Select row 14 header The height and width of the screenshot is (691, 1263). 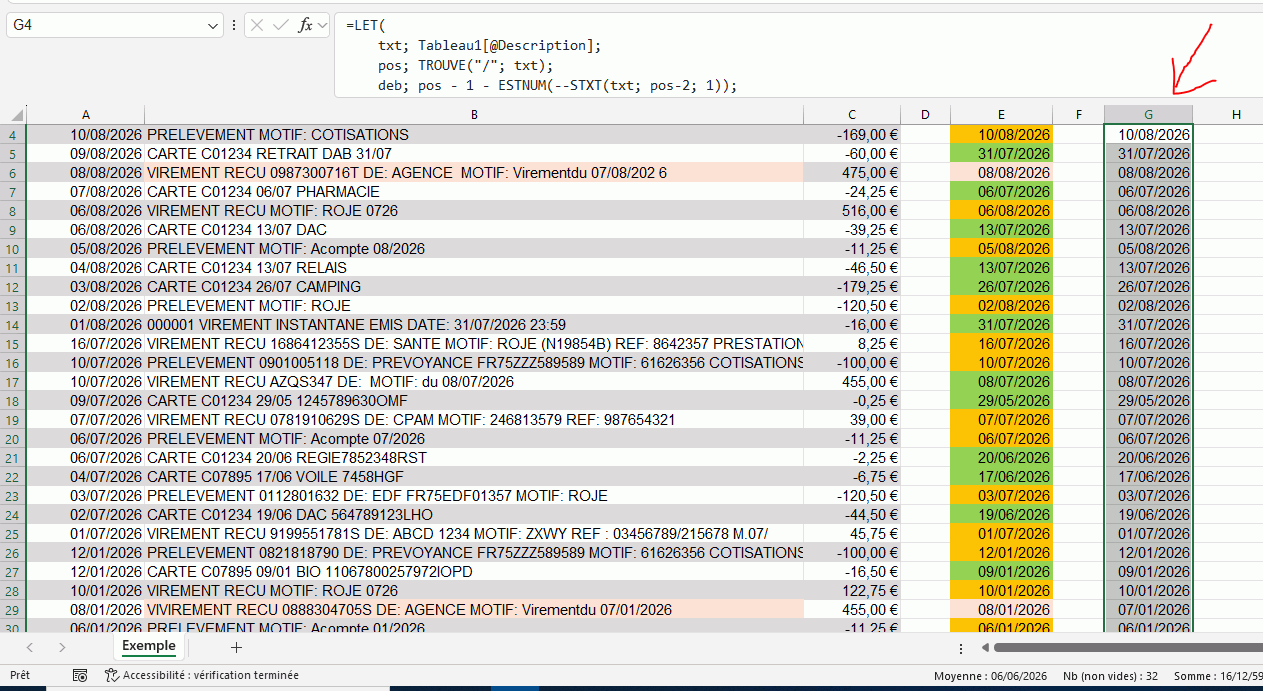13,324
